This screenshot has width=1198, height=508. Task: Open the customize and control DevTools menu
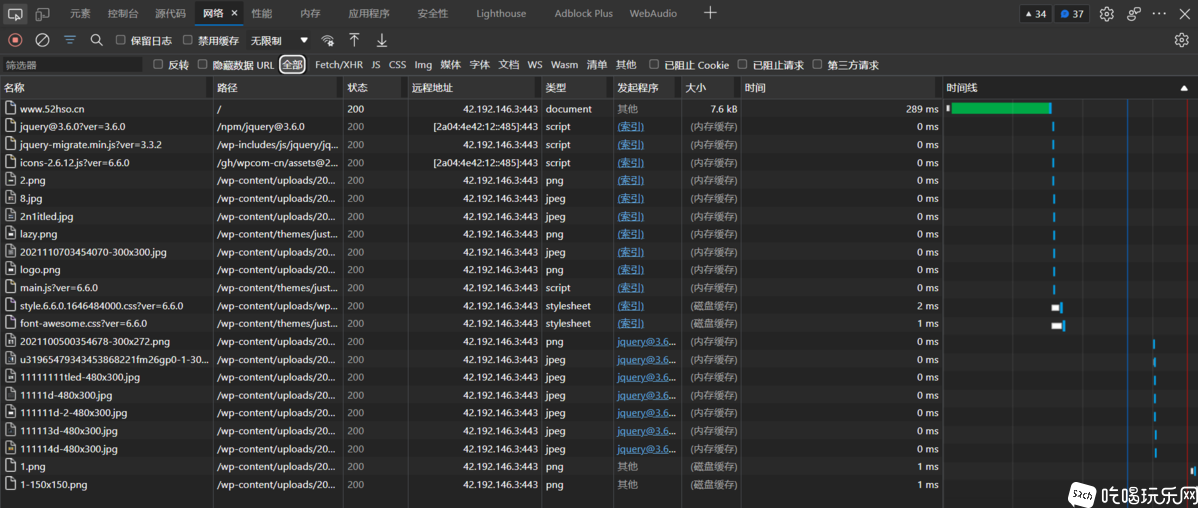click(1160, 14)
